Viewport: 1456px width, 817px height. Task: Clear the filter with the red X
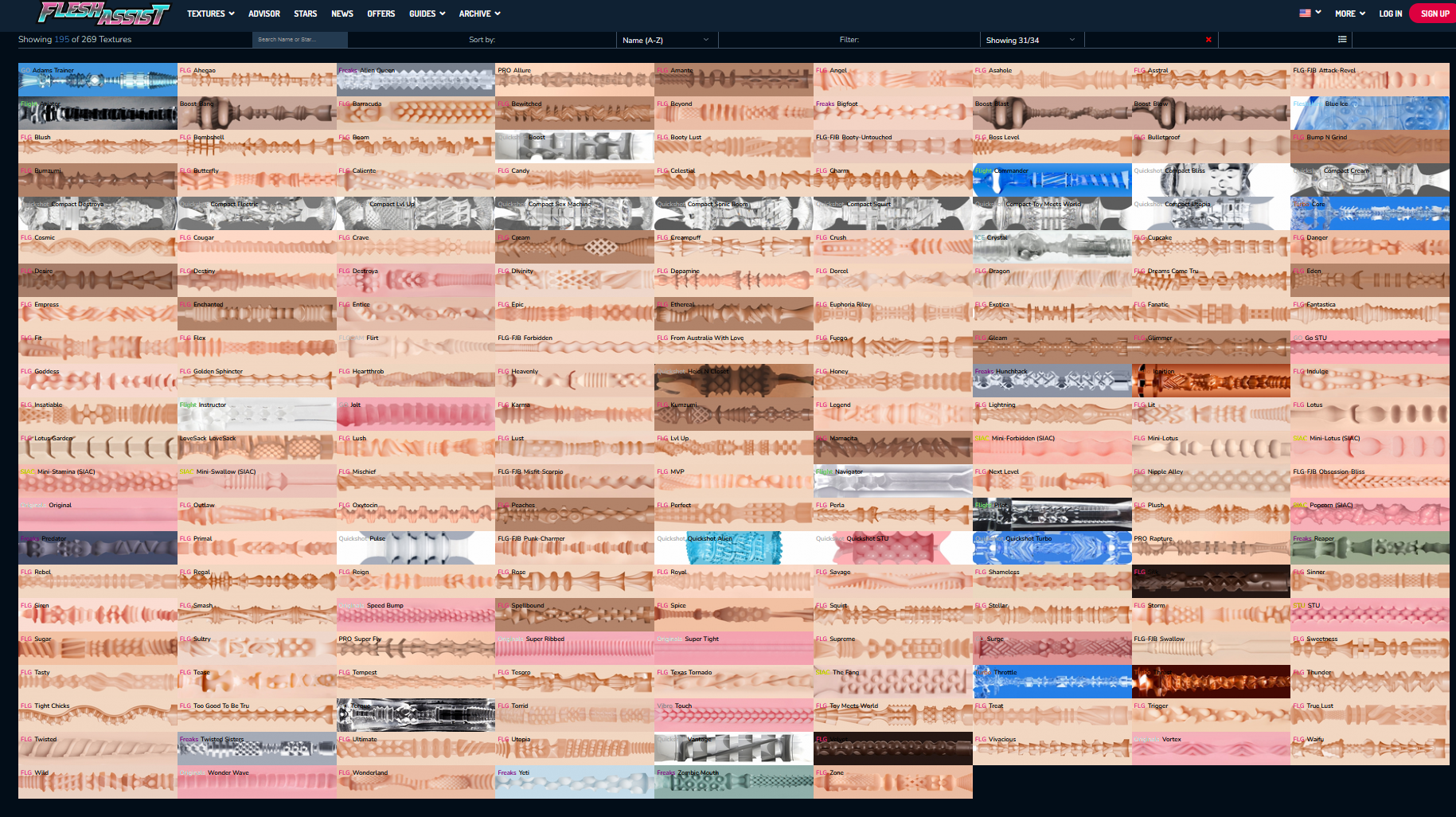pyautogui.click(x=1208, y=40)
